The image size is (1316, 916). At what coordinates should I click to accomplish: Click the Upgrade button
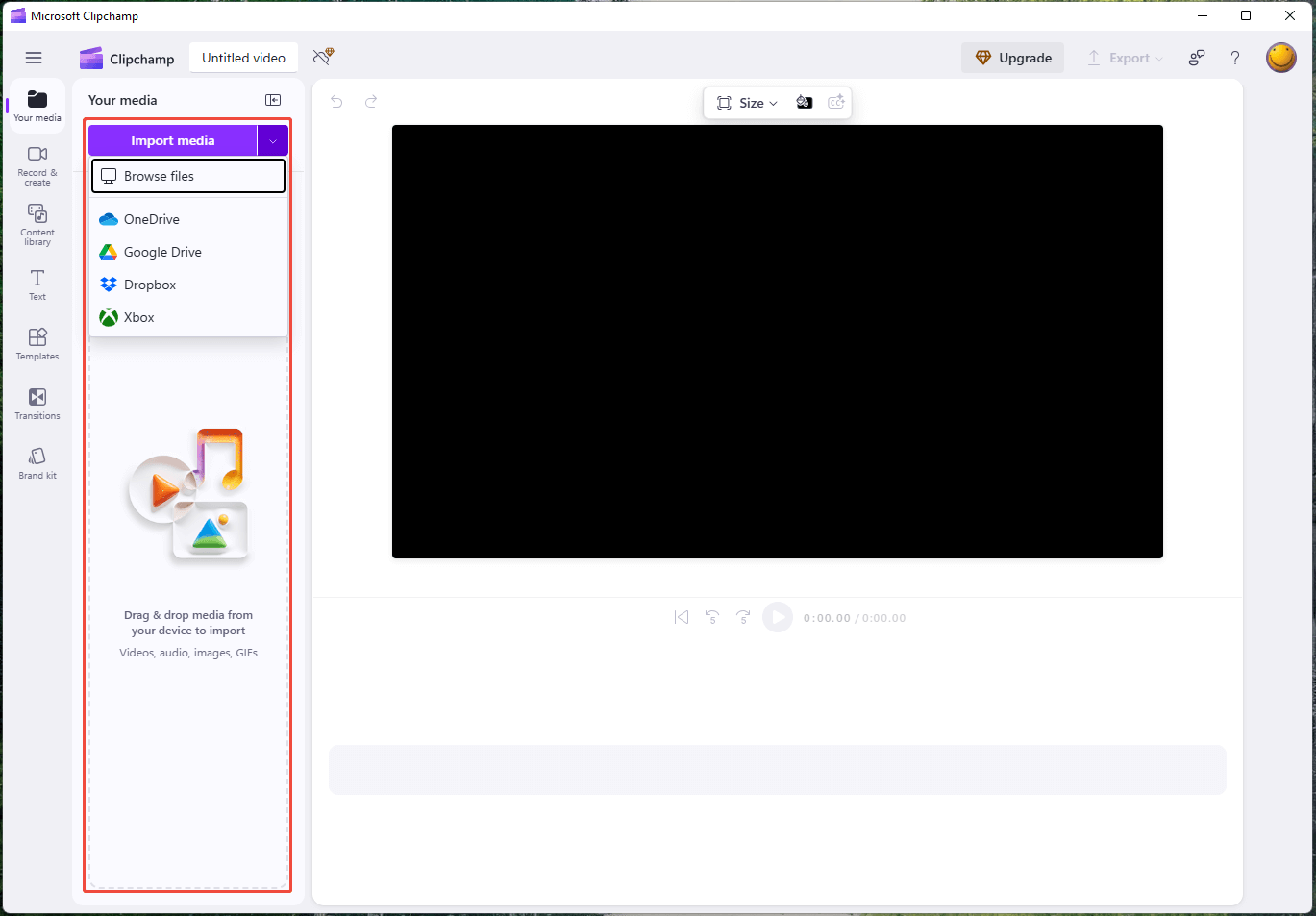point(1012,58)
